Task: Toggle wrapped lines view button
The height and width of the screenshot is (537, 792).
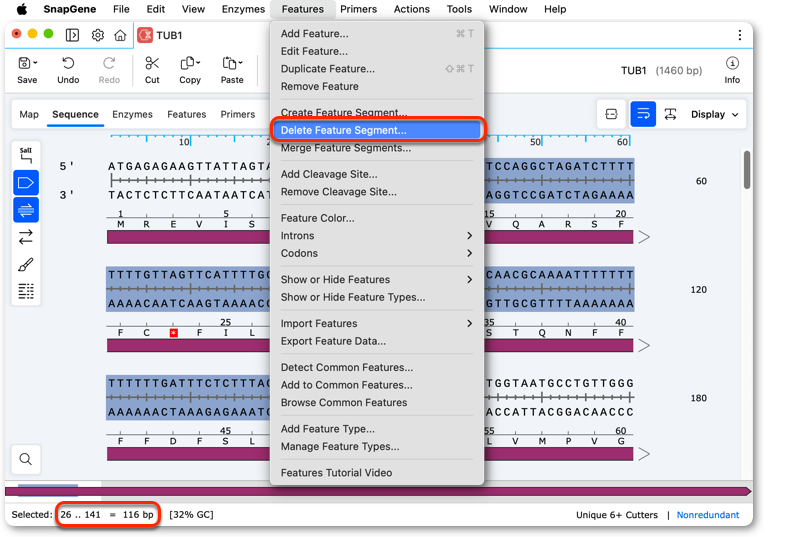Action: point(643,114)
